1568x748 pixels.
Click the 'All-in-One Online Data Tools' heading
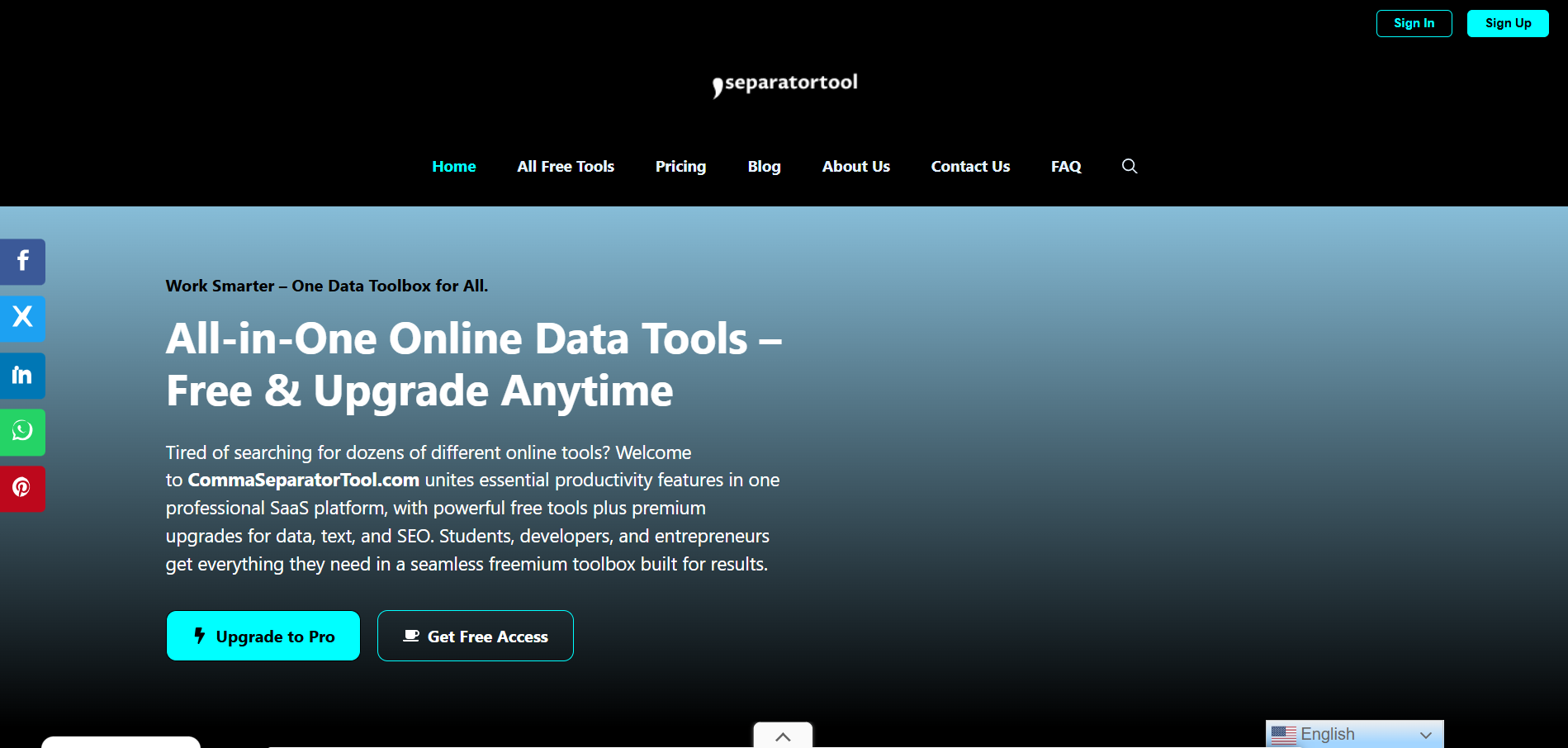click(x=474, y=364)
